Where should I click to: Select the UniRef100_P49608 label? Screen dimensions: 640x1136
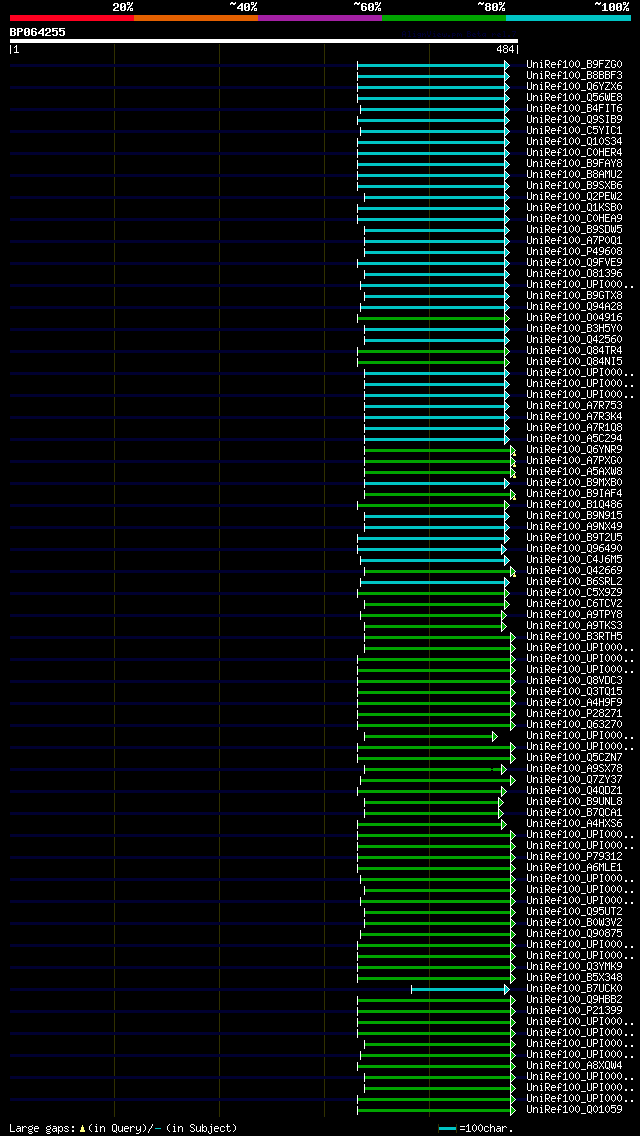pos(574,251)
